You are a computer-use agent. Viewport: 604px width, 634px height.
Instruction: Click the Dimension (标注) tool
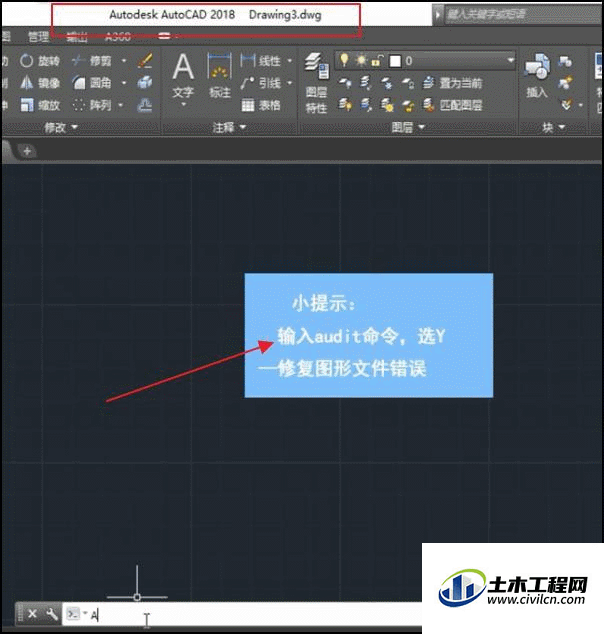(x=220, y=76)
